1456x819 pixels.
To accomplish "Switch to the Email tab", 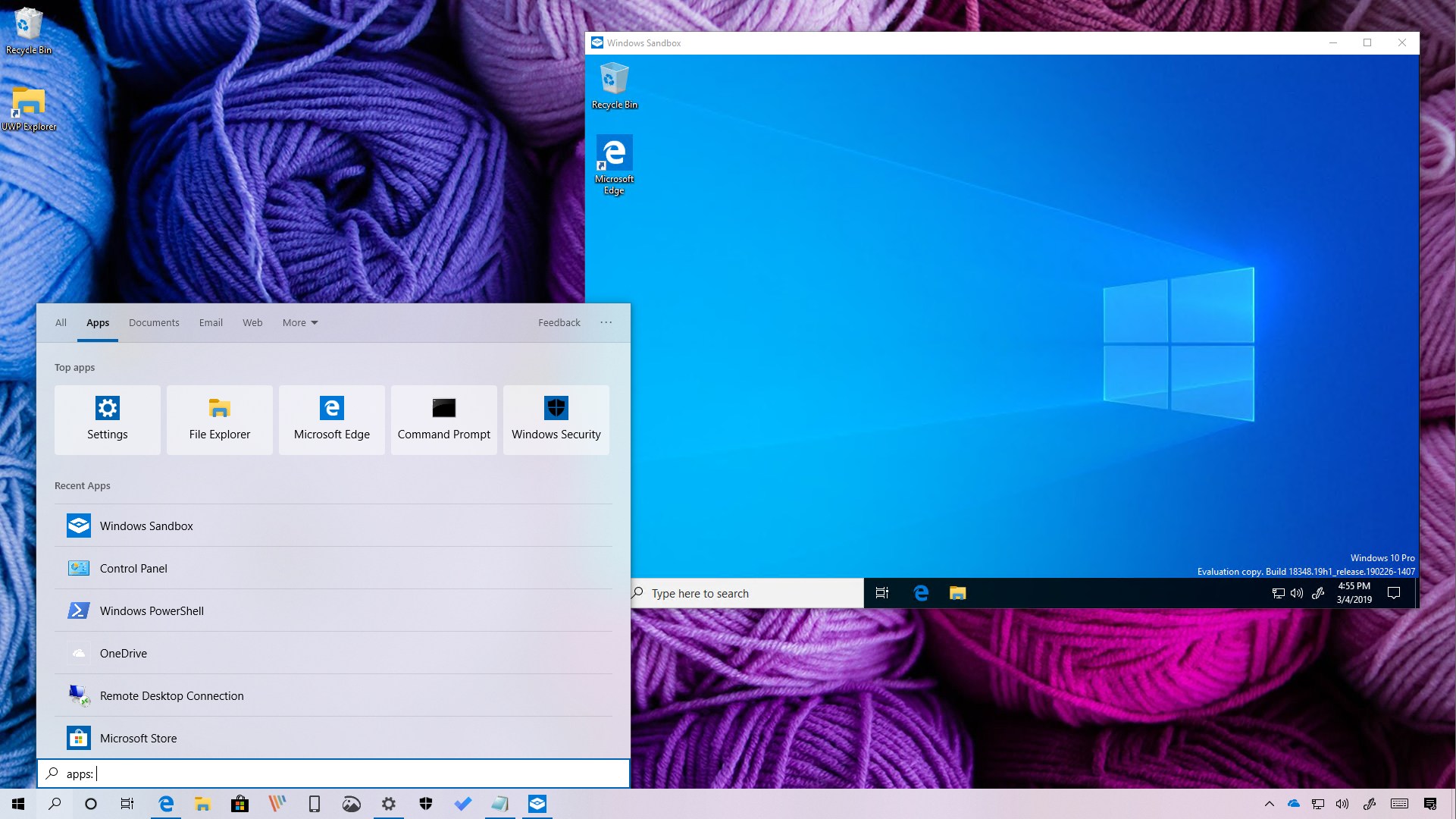I will (211, 322).
